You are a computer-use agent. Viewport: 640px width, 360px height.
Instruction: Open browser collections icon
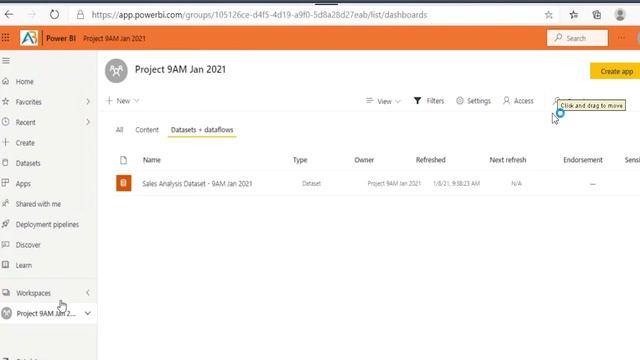597,15
